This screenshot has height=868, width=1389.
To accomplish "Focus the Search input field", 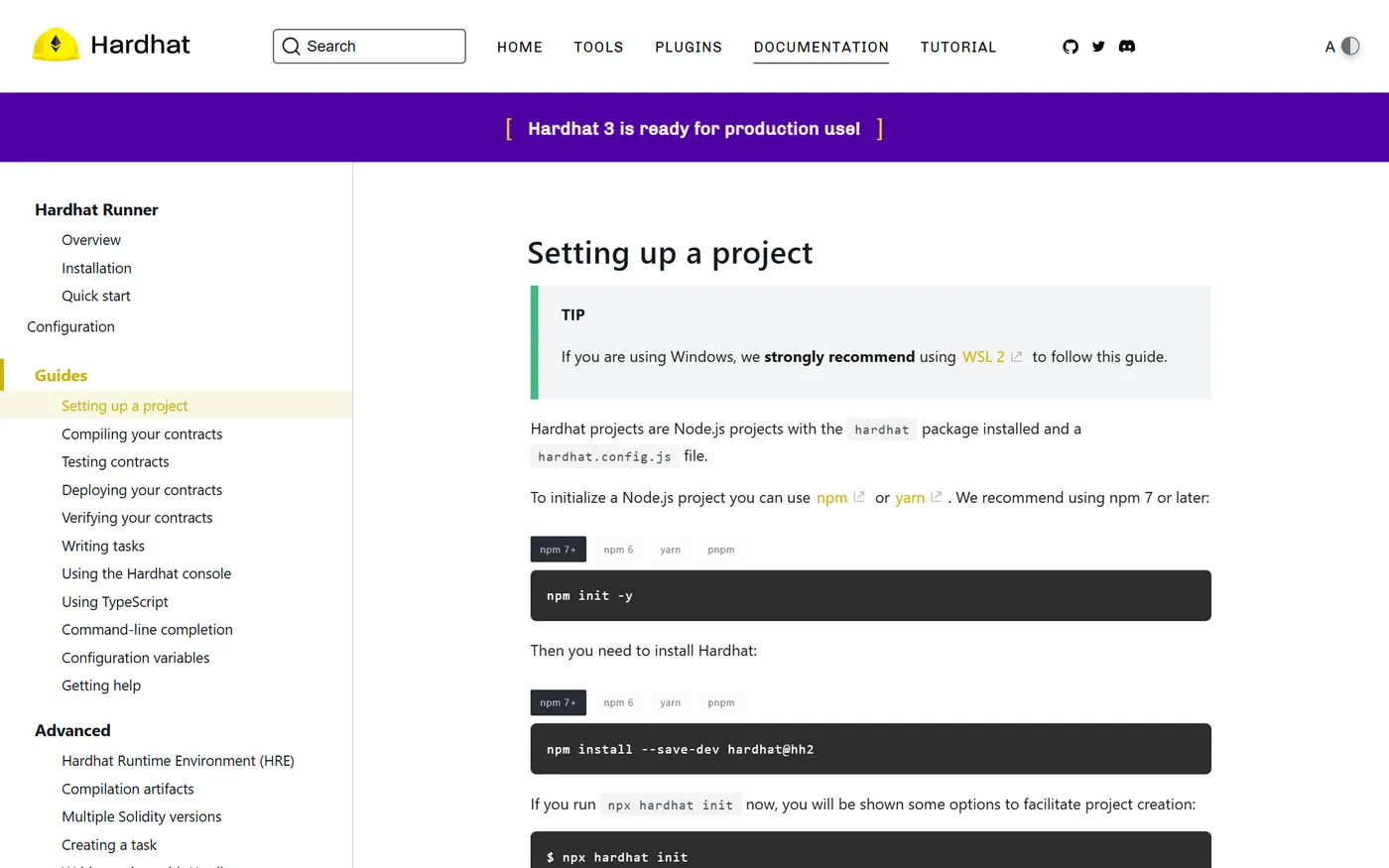I will click(x=369, y=47).
